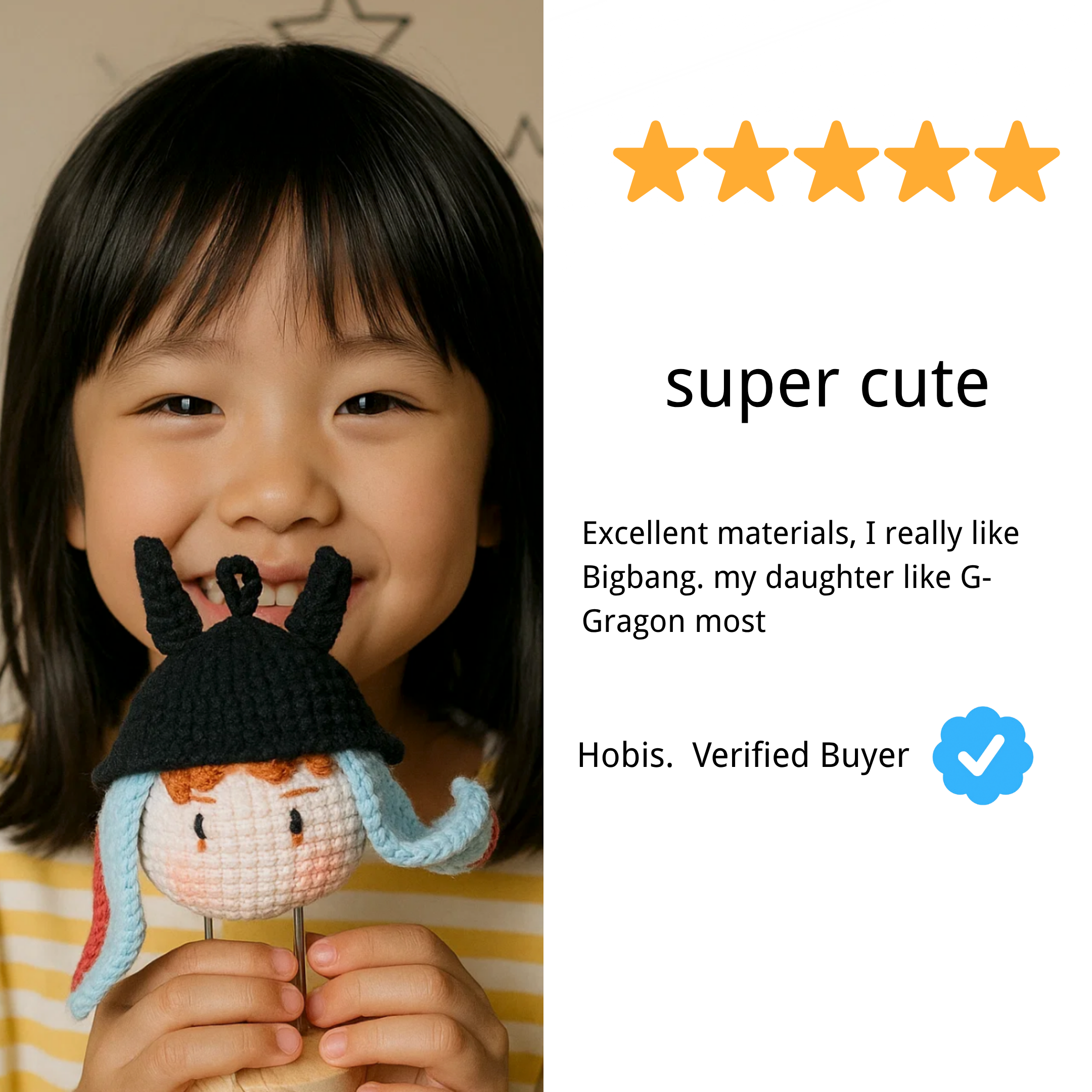This screenshot has width=1092, height=1092.
Task: Click the fourth orange rating star
Action: [x=926, y=162]
